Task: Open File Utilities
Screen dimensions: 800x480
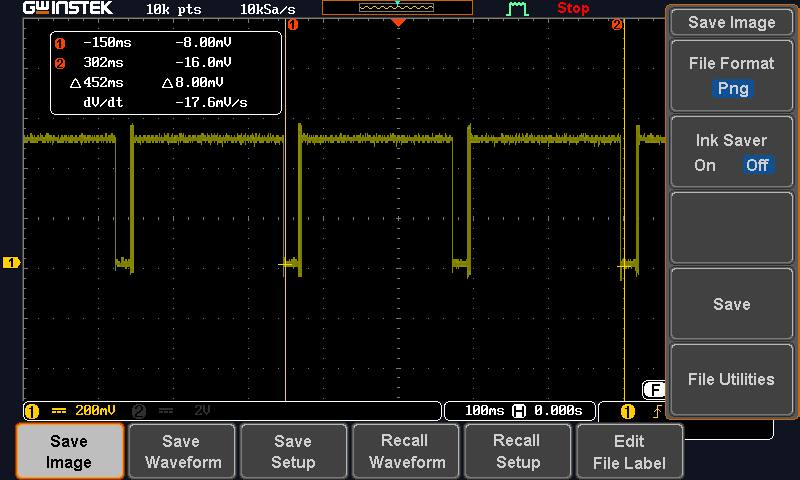Action: tap(732, 380)
